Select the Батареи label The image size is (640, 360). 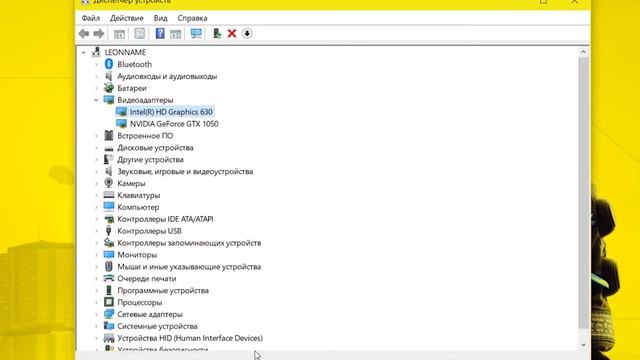click(x=131, y=88)
